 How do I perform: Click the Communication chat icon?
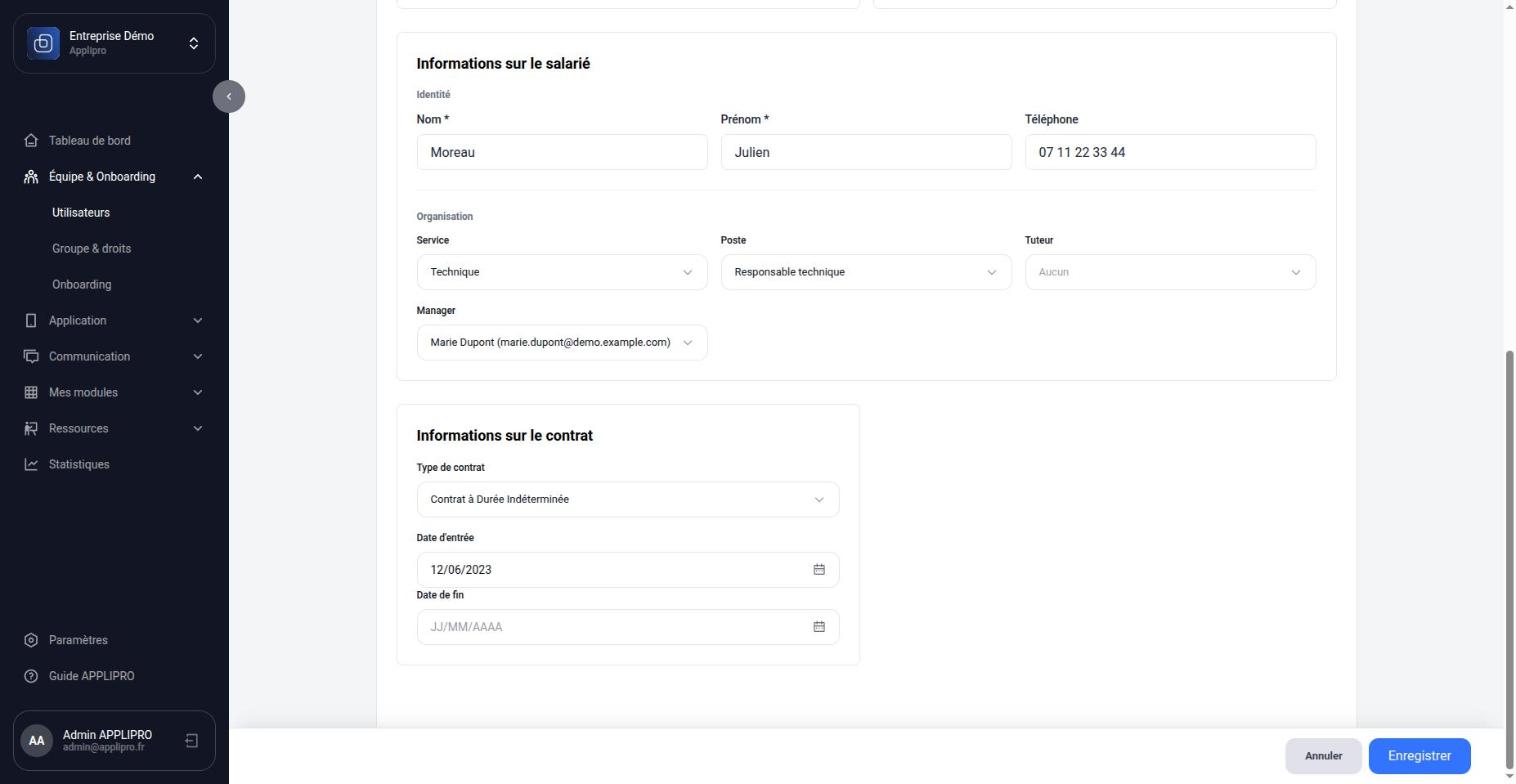pyautogui.click(x=31, y=357)
